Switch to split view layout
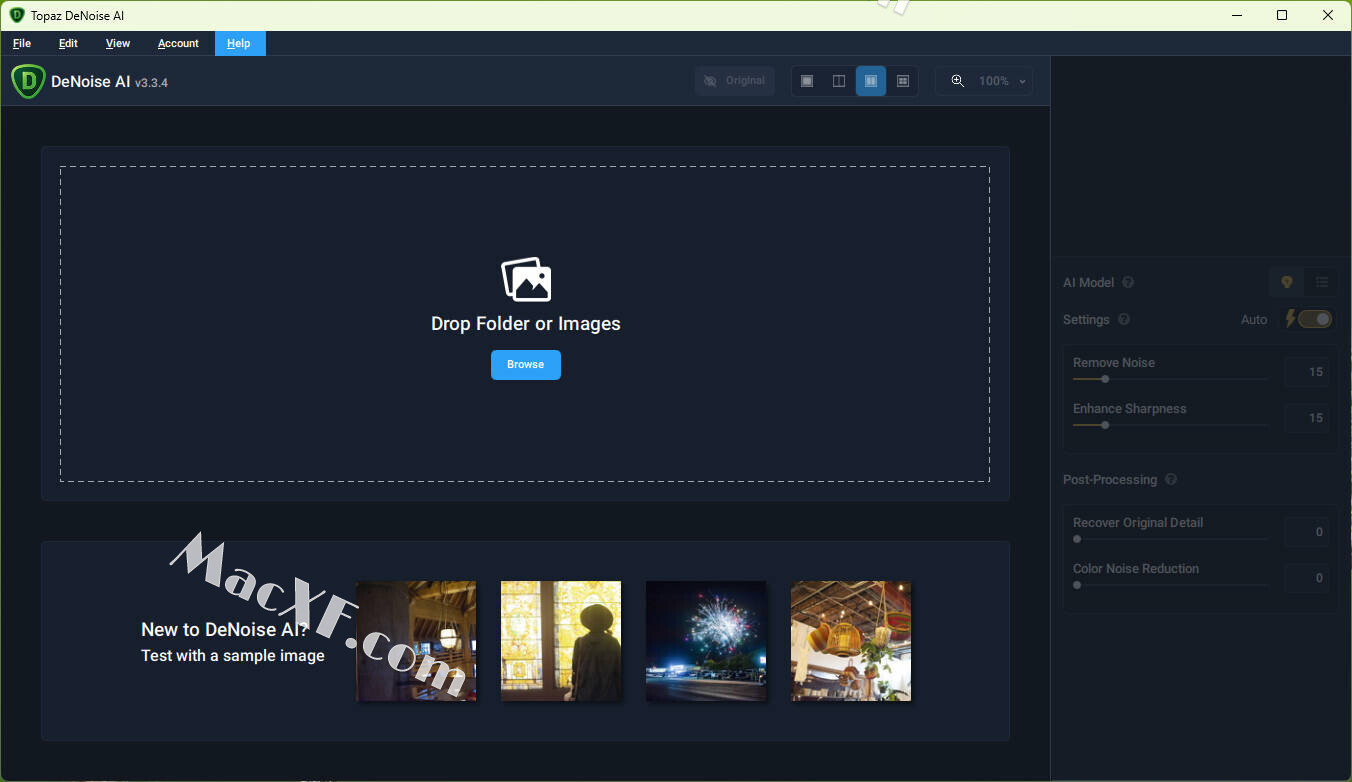Viewport: 1352px width, 782px height. [x=839, y=81]
